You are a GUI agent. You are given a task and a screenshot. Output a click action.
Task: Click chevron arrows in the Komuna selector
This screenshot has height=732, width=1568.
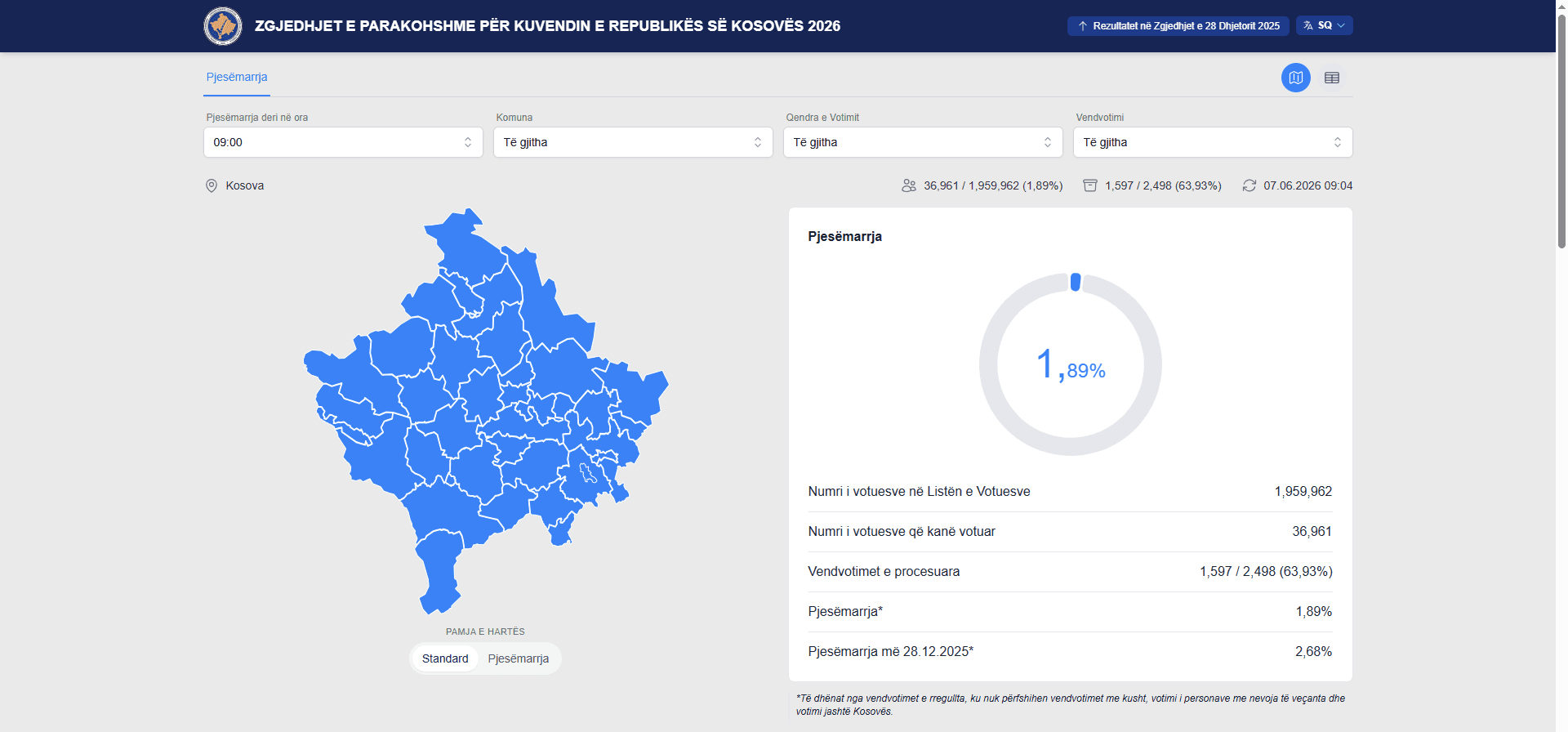click(x=758, y=142)
